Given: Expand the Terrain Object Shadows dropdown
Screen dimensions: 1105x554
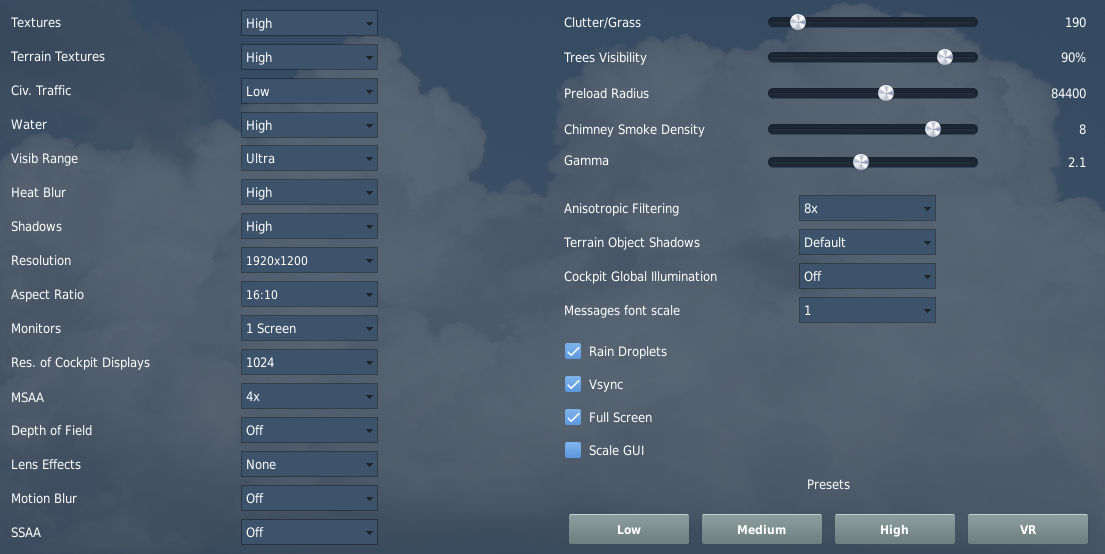Looking at the screenshot, I should (868, 242).
